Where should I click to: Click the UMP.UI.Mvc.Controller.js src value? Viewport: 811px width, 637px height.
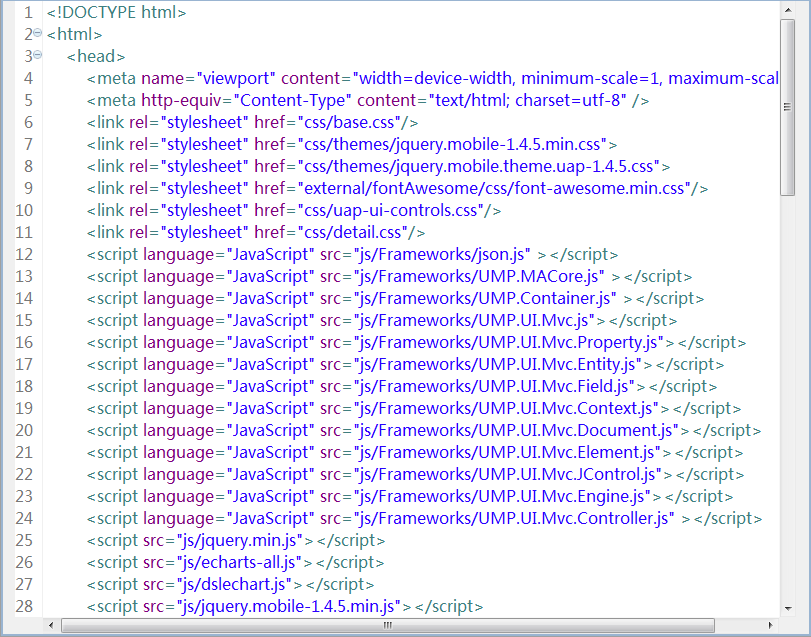tap(514, 518)
